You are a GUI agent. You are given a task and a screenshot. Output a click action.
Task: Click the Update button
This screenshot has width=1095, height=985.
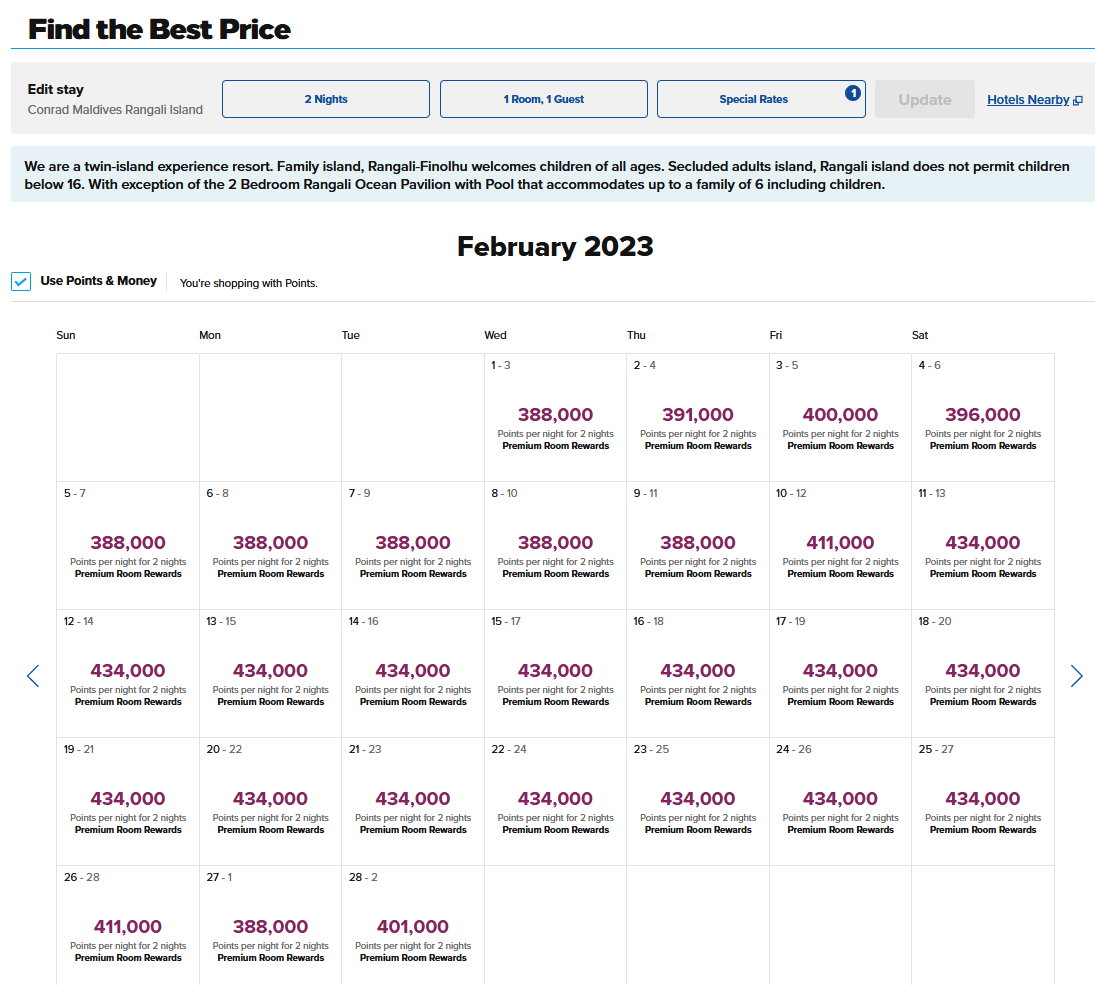pyautogui.click(x=925, y=99)
